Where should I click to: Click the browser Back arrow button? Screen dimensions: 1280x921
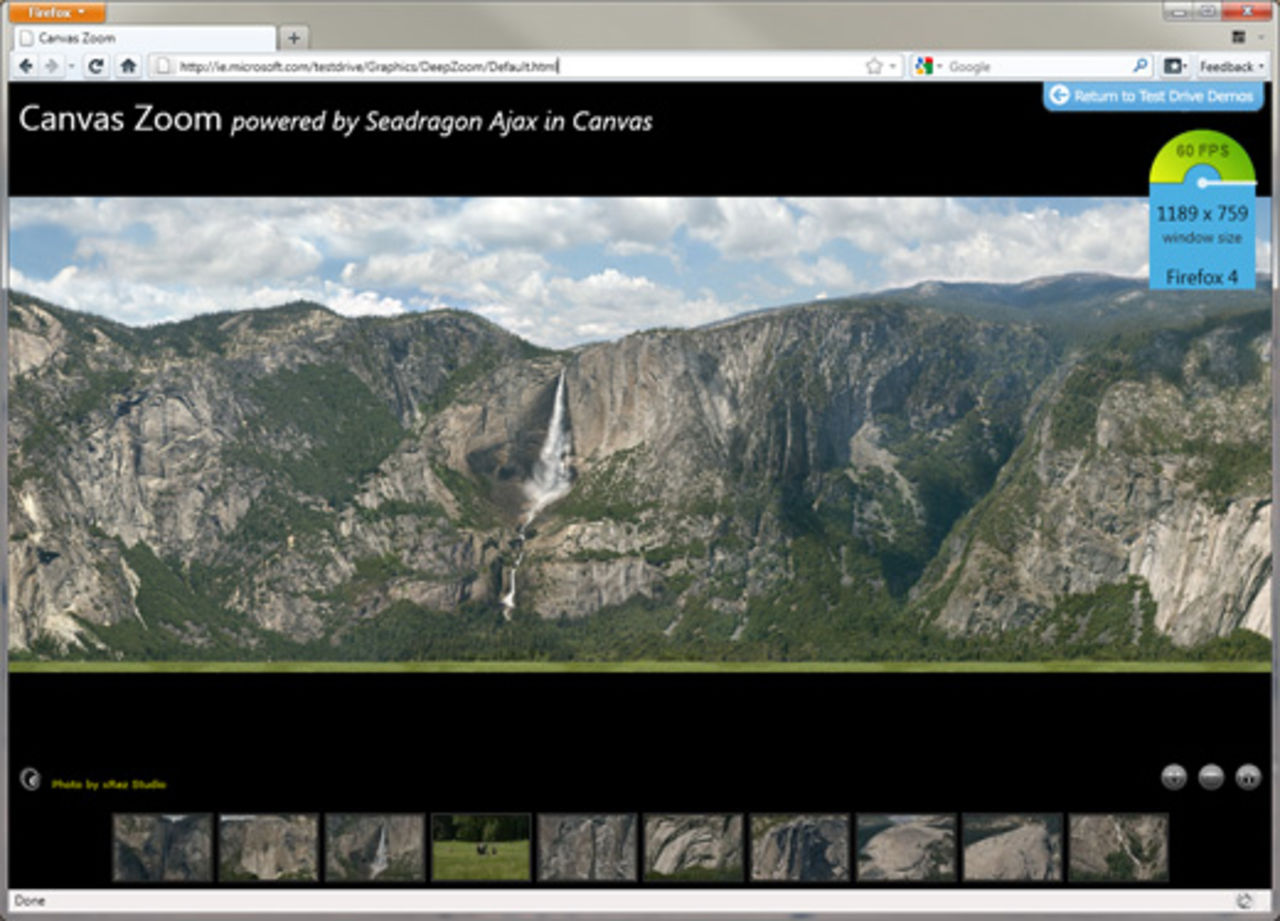(x=26, y=66)
